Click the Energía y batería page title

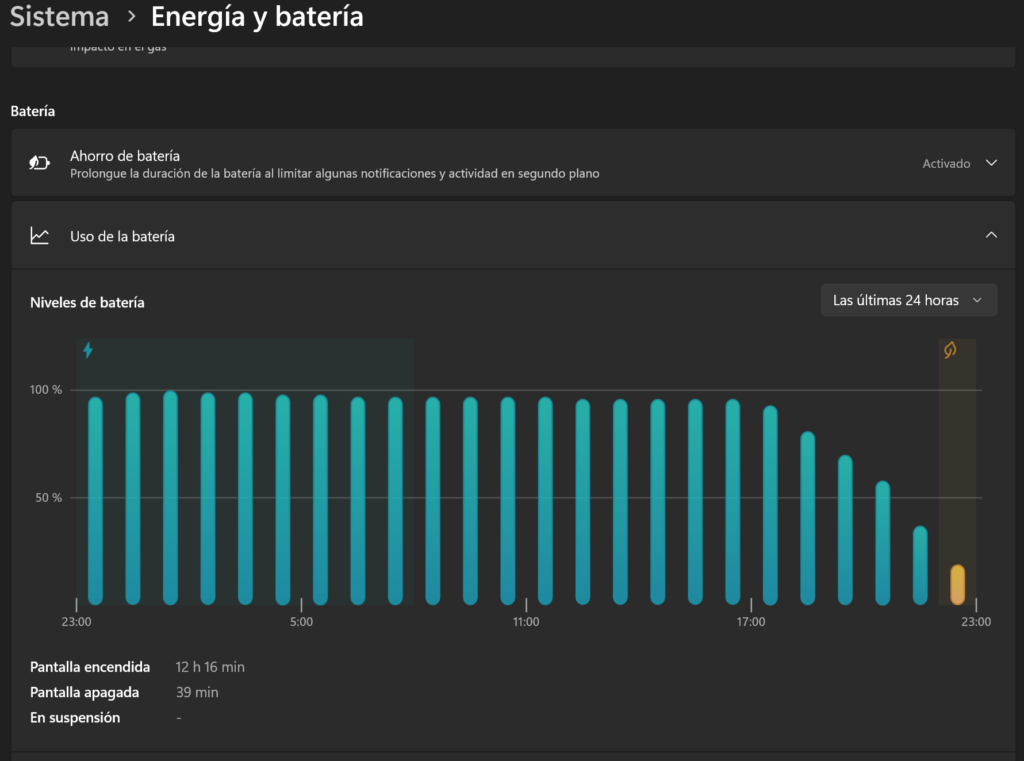[x=257, y=17]
